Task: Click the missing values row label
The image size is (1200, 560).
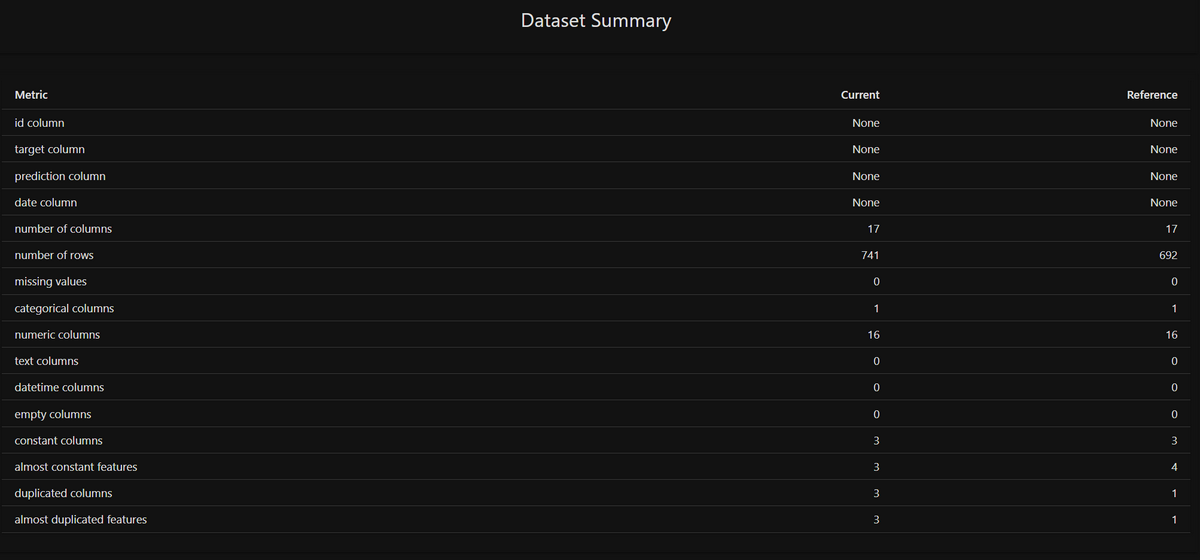Action: 51,282
